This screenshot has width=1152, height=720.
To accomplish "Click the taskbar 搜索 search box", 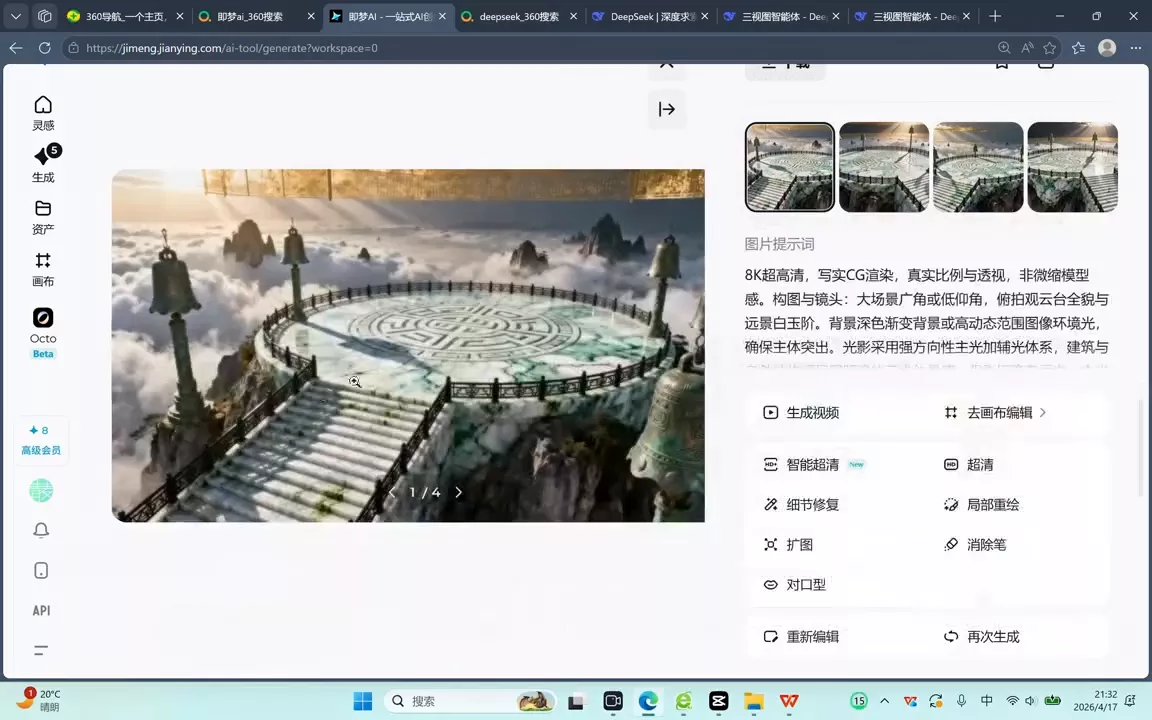I will pos(471,701).
